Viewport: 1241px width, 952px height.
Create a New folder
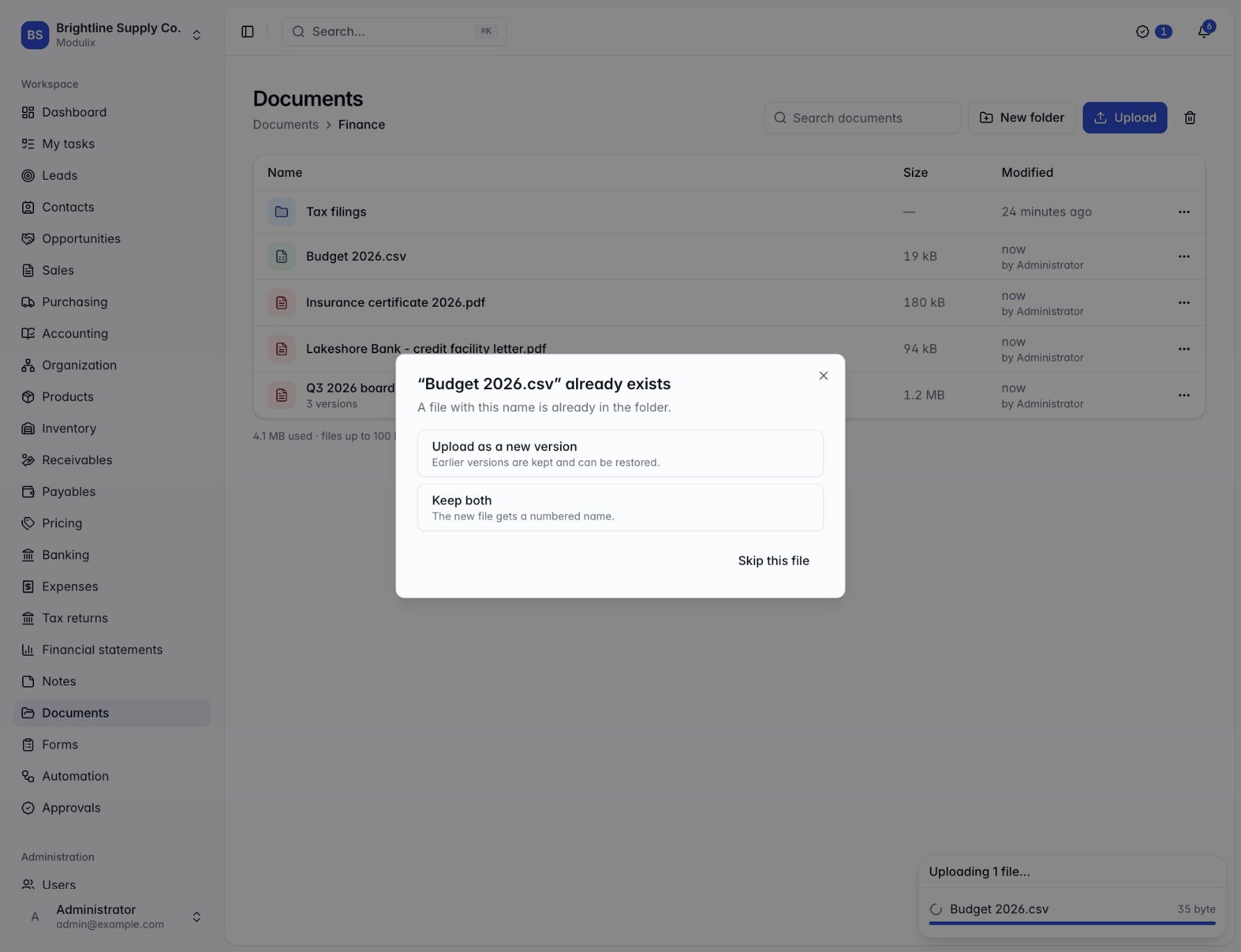tap(1022, 118)
